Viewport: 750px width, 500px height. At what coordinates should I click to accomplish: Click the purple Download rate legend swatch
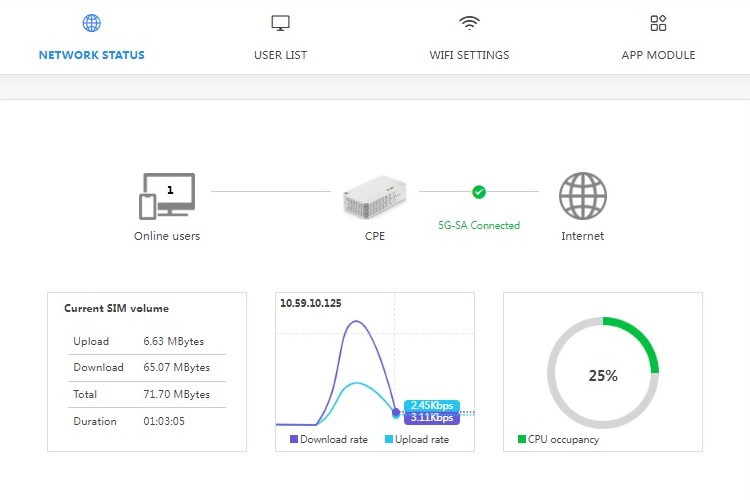(294, 439)
